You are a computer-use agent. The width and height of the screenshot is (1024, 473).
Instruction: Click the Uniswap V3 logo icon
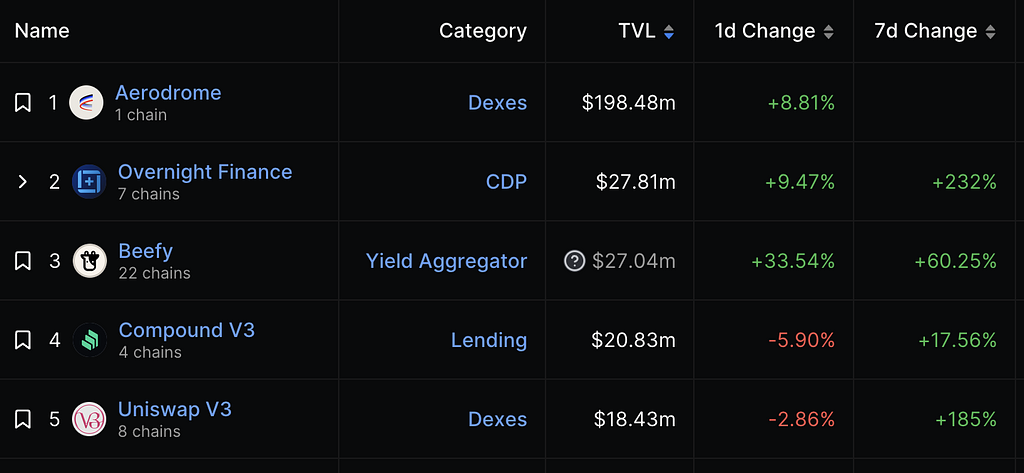tap(89, 419)
